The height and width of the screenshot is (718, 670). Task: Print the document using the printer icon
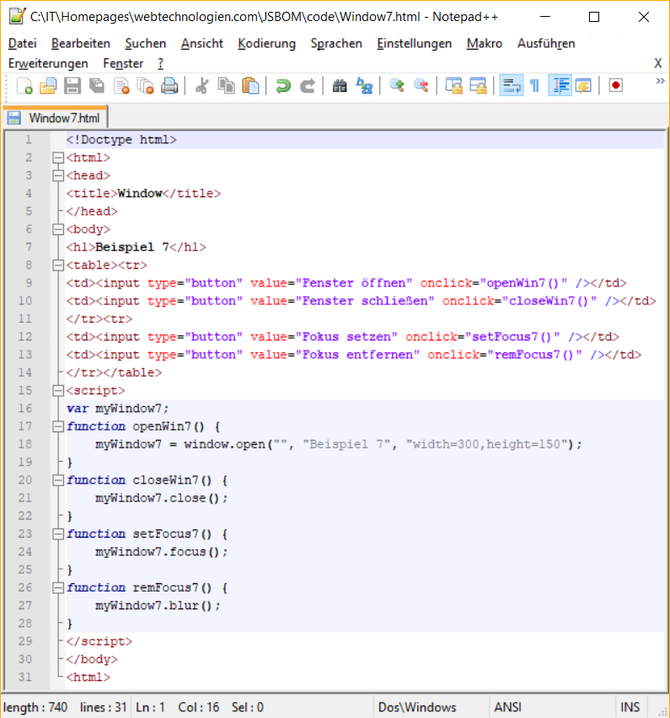click(x=169, y=86)
